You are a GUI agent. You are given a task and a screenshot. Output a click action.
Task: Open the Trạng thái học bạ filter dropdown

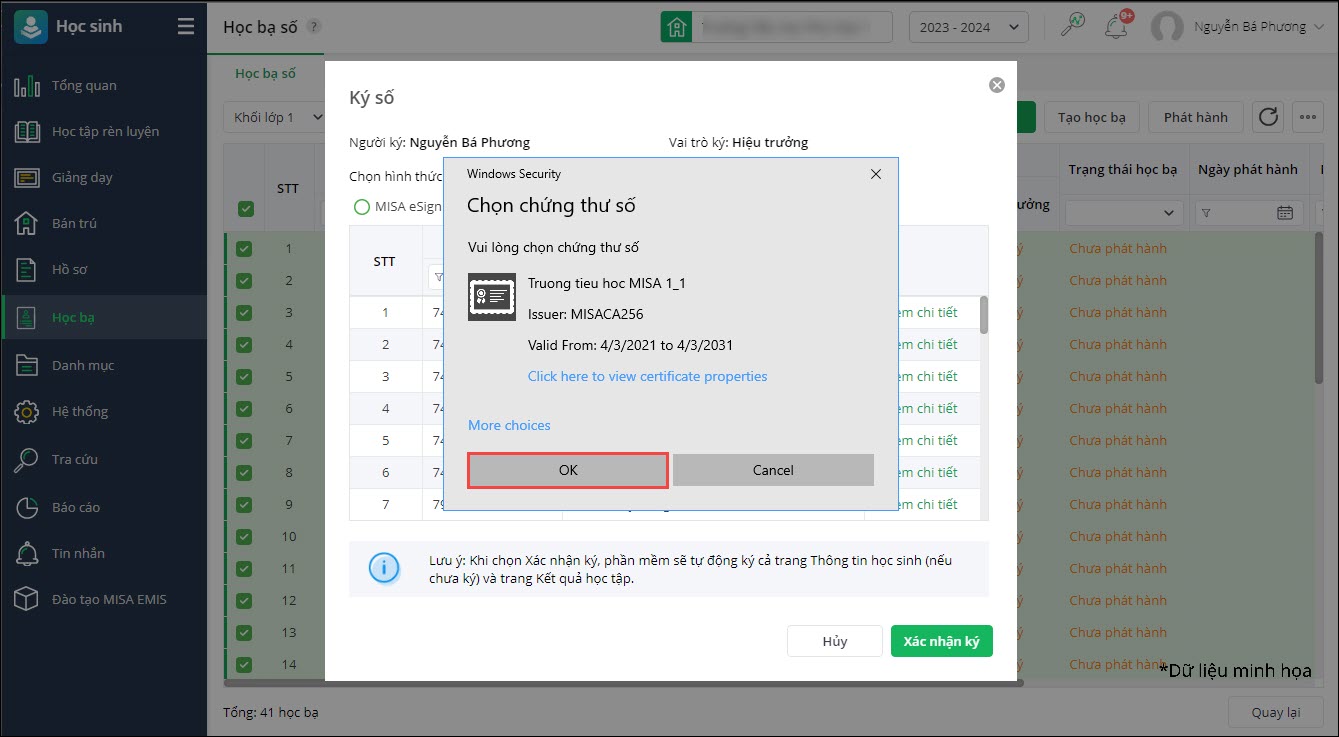1124,213
